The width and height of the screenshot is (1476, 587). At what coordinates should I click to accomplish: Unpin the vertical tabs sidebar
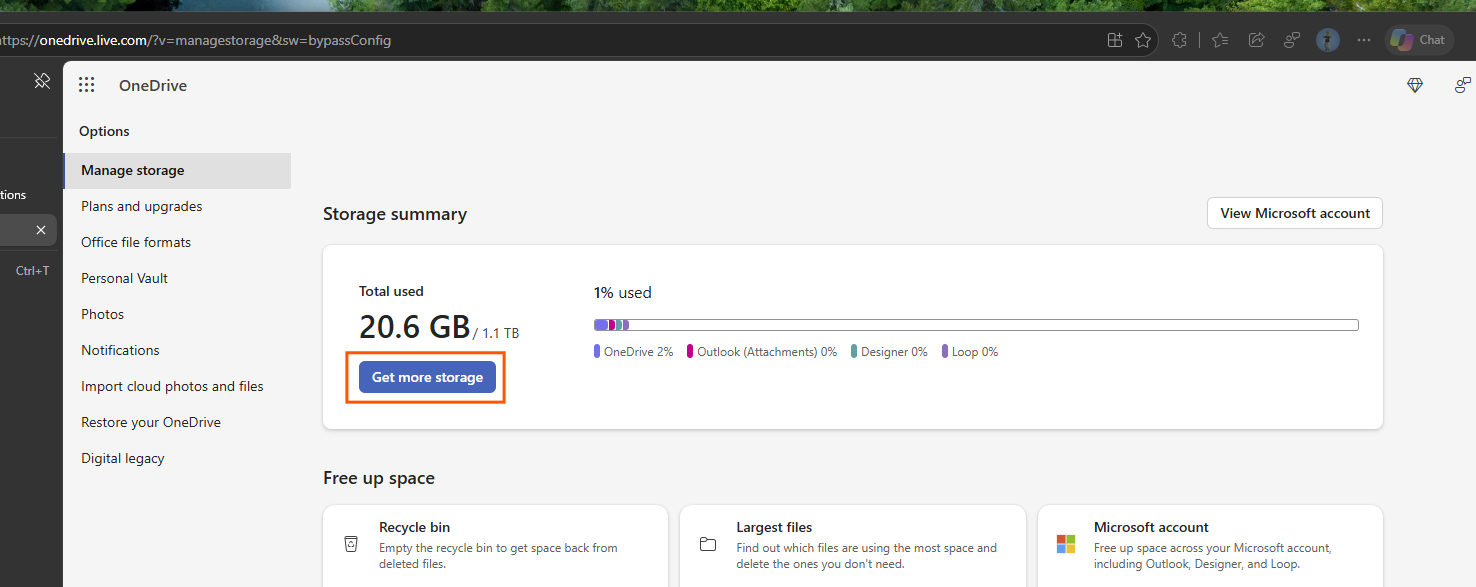[x=41, y=81]
